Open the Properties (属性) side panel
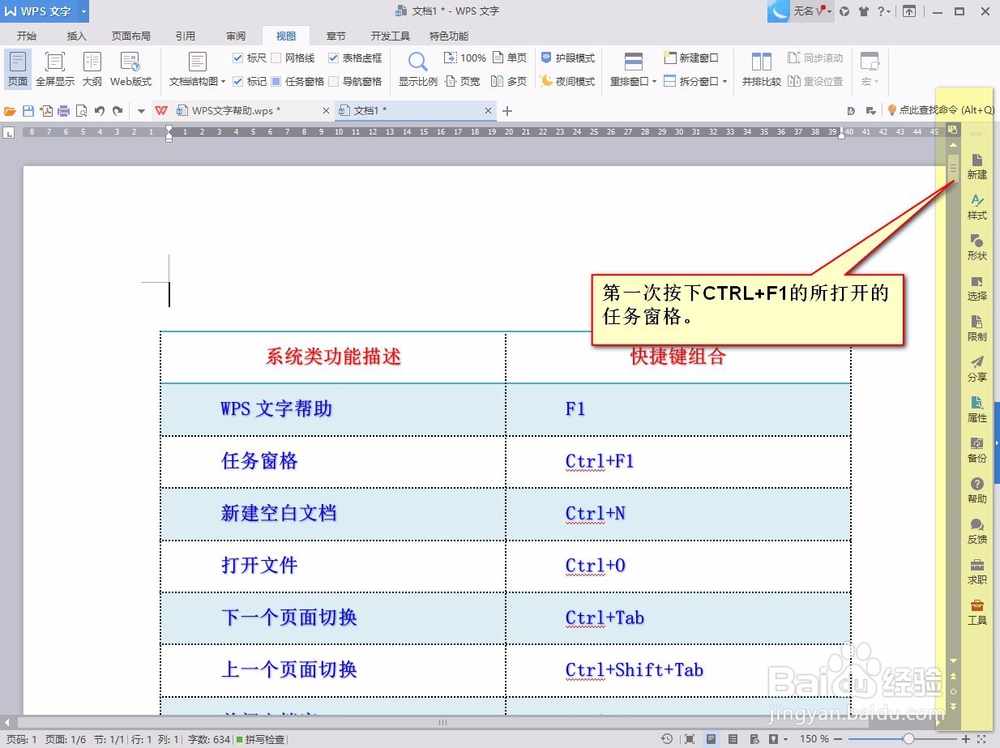Screen dimensions: 1000x748 pos(976,410)
